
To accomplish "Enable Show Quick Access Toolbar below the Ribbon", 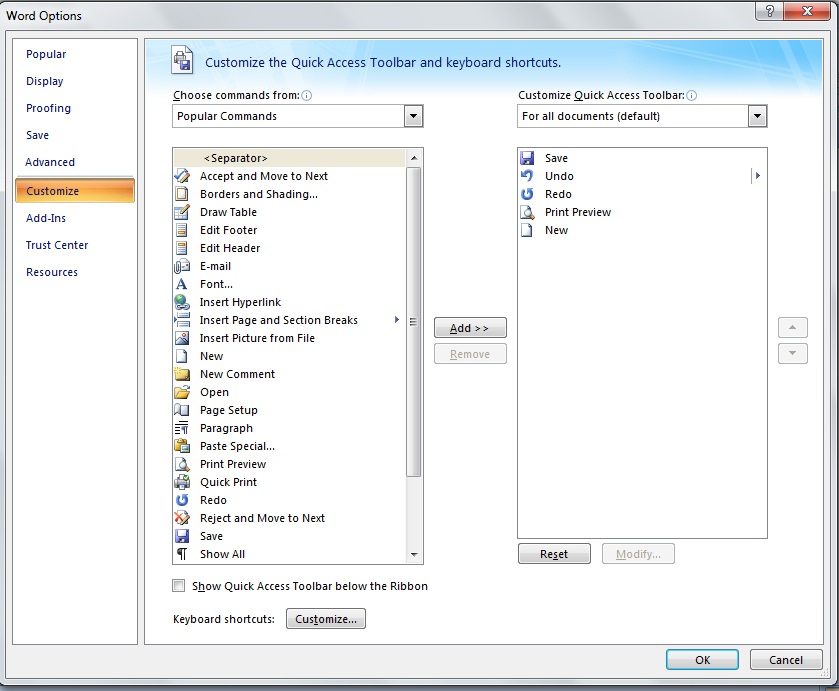I will [x=179, y=586].
